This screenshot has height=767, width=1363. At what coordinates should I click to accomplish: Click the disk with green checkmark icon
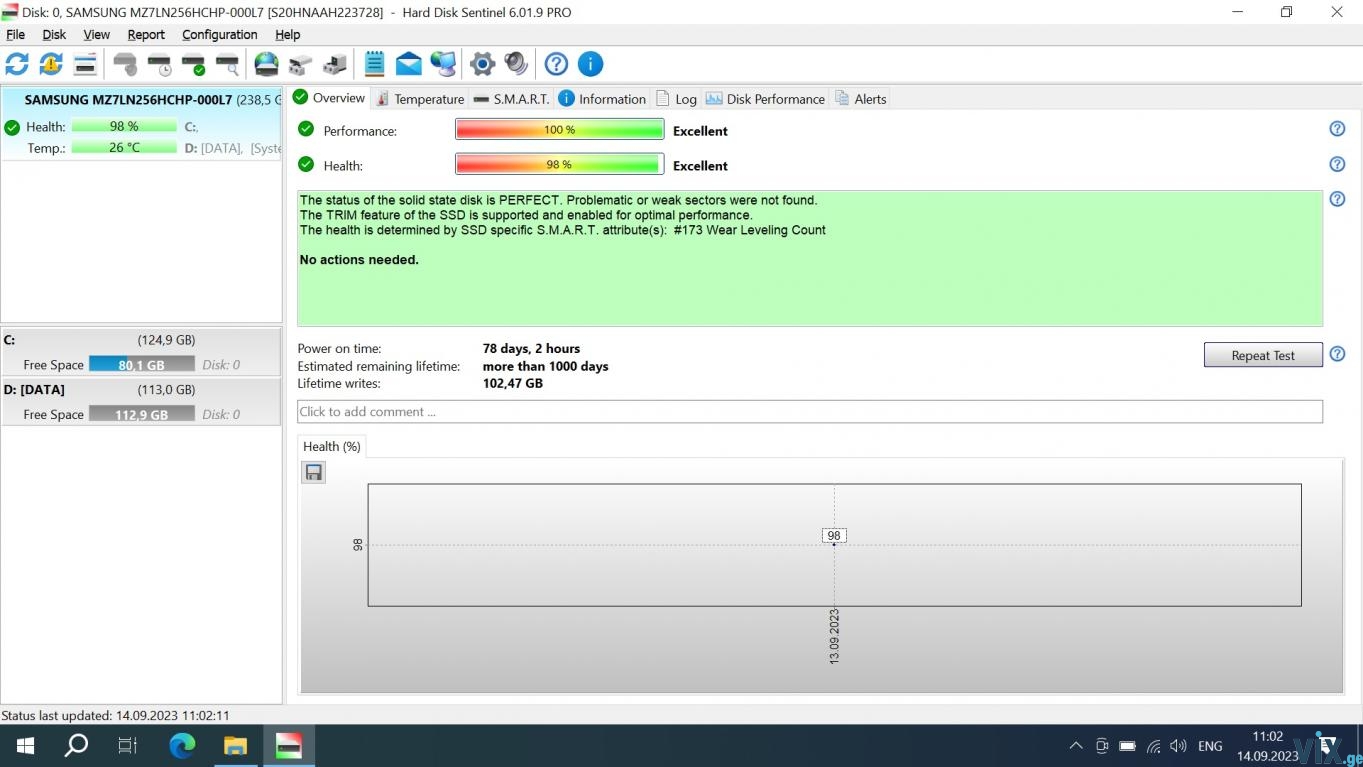pyautogui.click(x=194, y=64)
